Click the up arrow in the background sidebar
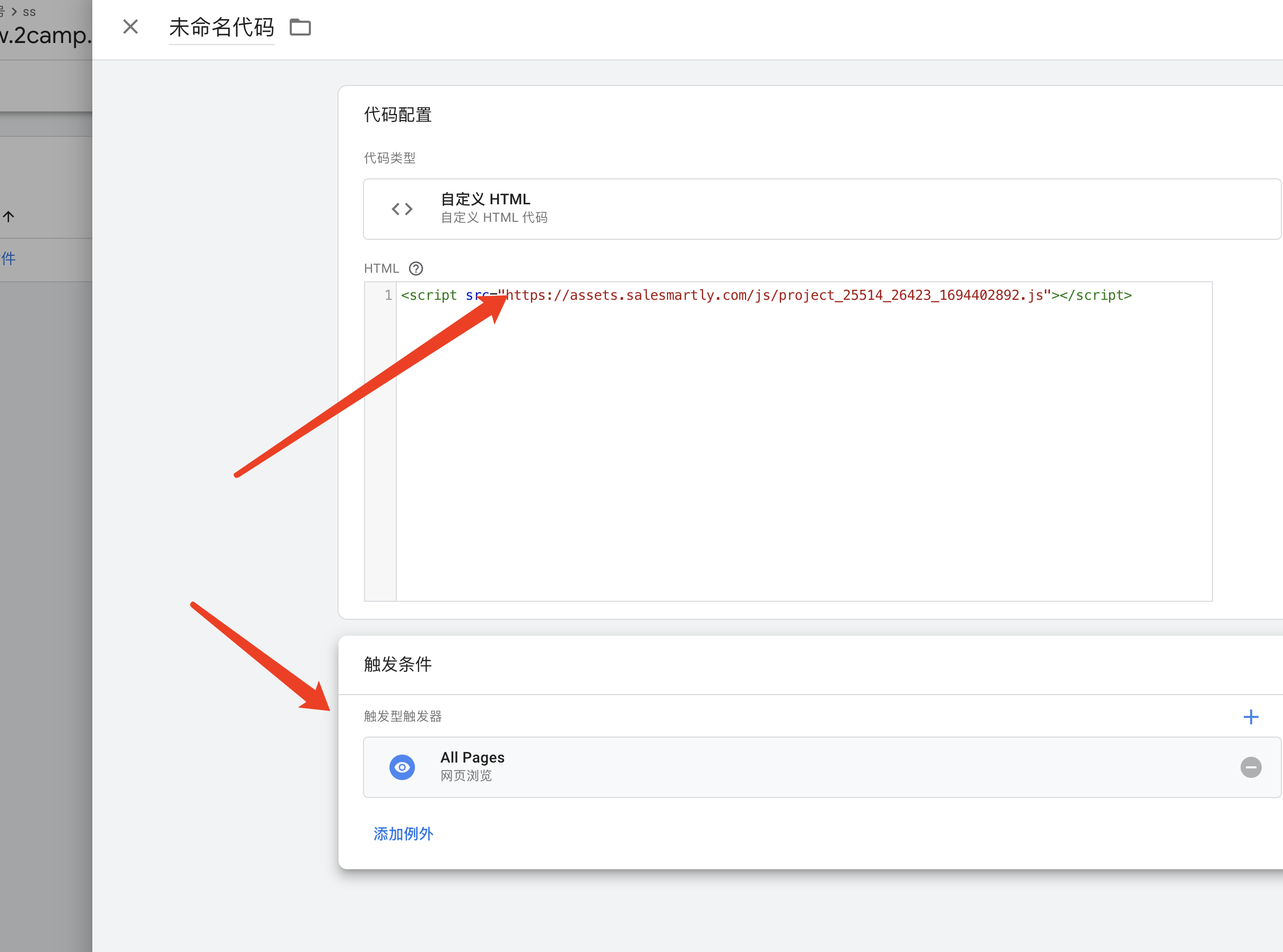Image resolution: width=1283 pixels, height=952 pixels. tap(8, 217)
